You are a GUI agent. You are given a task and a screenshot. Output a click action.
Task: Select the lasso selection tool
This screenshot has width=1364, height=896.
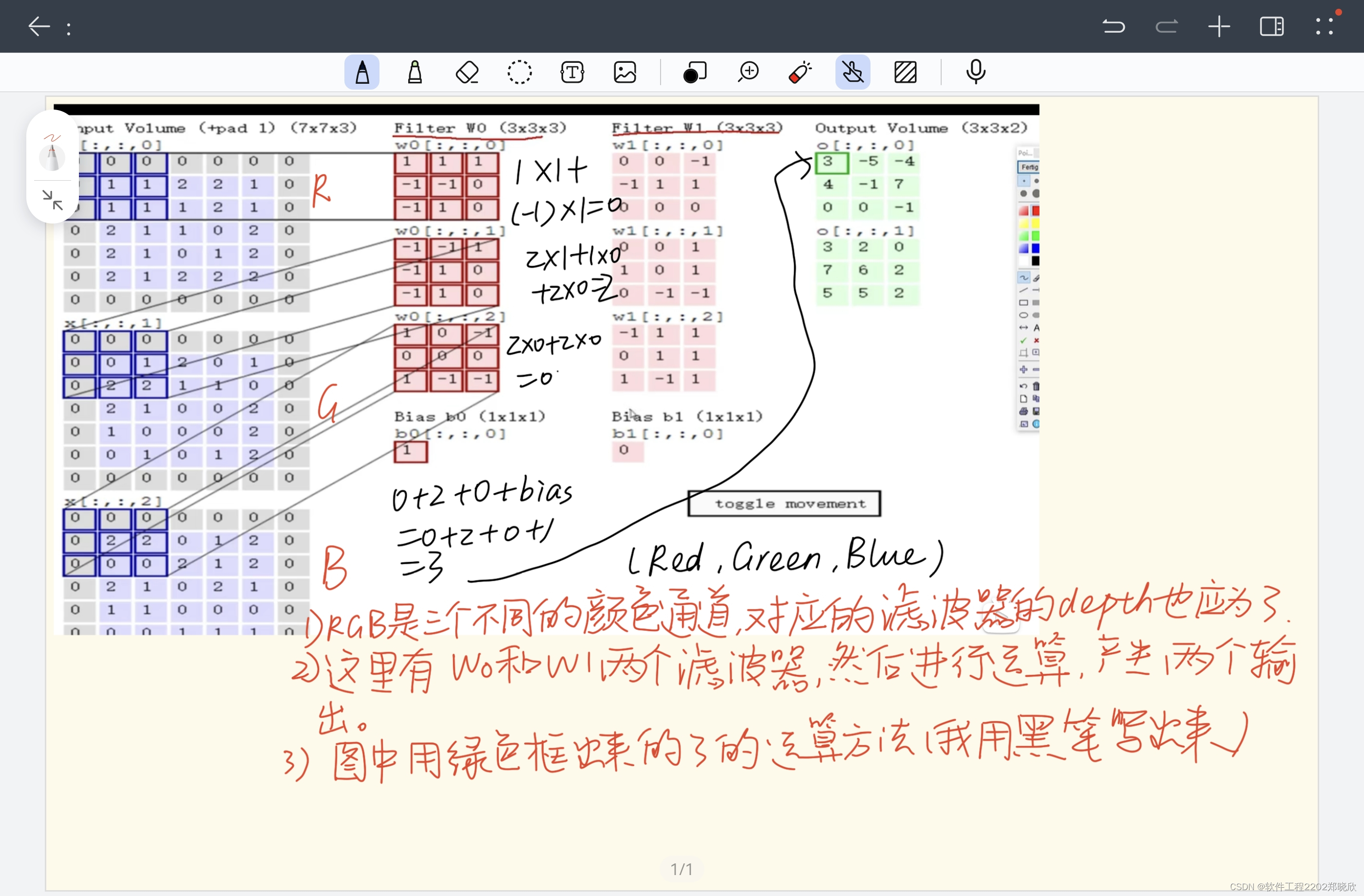pos(519,73)
